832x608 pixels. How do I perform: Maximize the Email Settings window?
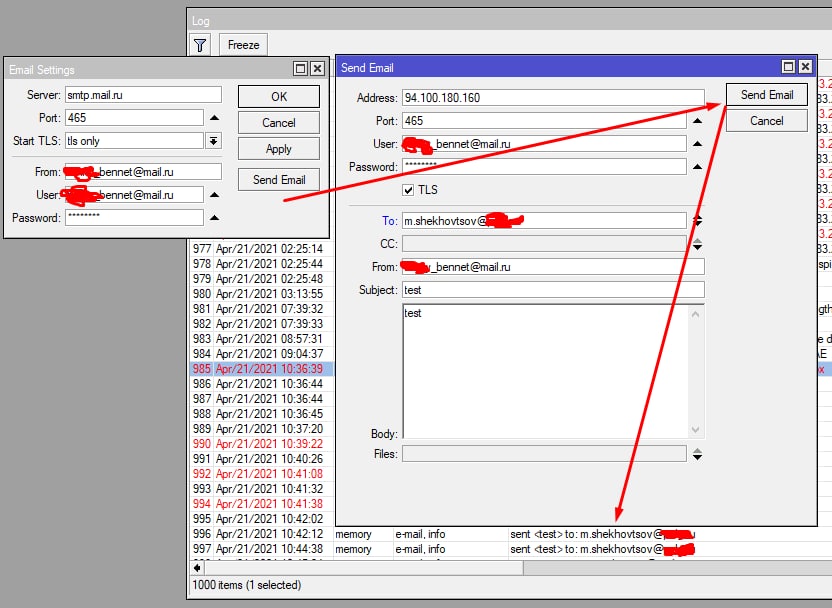[x=300, y=68]
